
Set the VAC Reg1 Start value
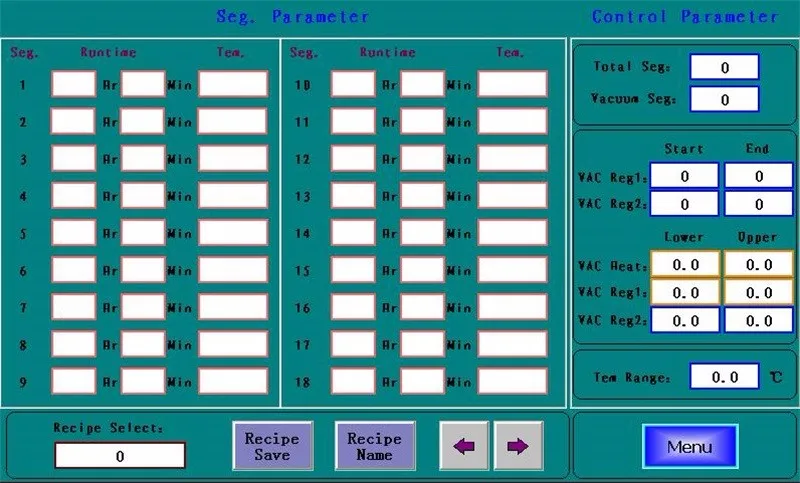click(684, 176)
